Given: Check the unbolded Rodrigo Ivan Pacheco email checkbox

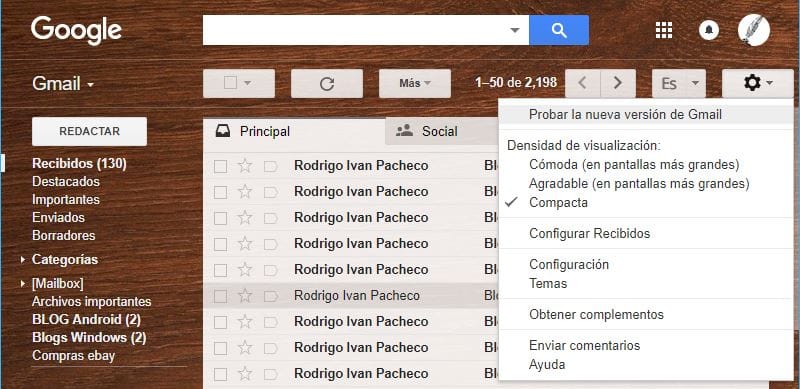Looking at the screenshot, I should point(220,296).
